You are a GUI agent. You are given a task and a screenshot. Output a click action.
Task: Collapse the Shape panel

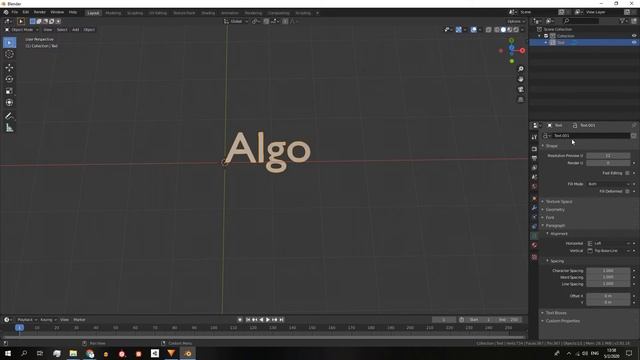point(551,146)
